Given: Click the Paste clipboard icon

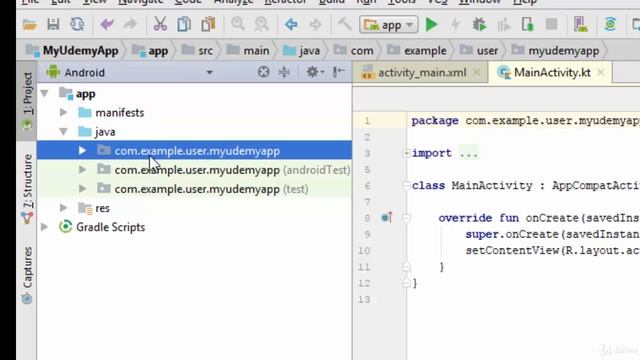Looking at the screenshot, I should pyautogui.click(x=208, y=24).
